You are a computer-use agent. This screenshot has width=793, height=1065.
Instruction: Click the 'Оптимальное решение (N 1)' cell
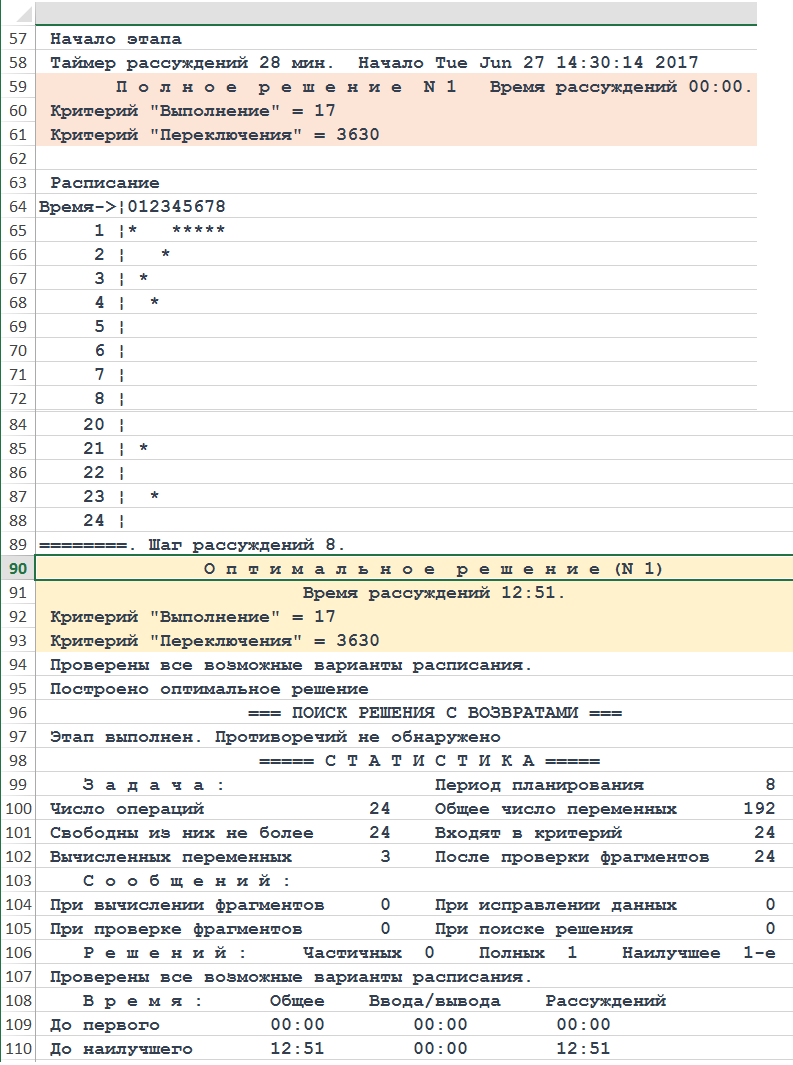(433, 569)
